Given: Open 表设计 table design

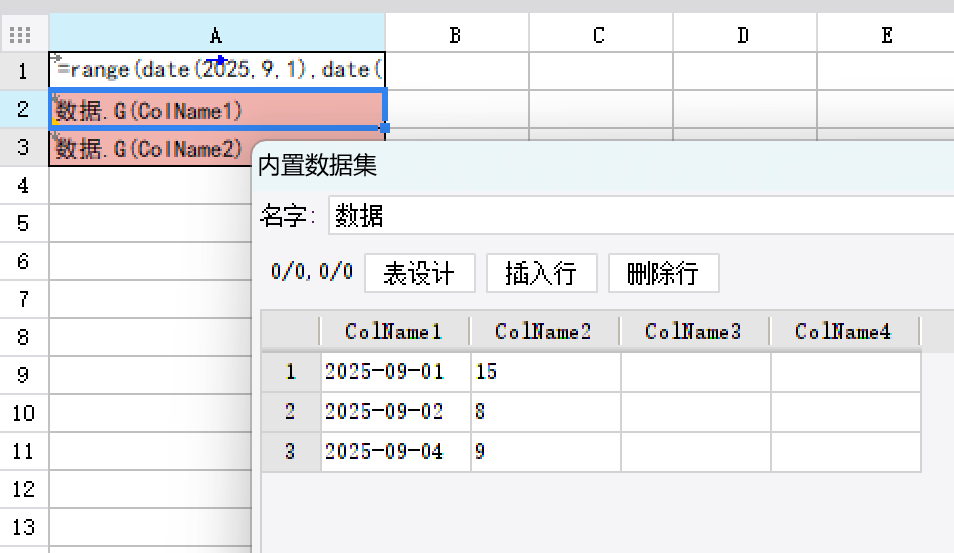Looking at the screenshot, I should pos(419,274).
